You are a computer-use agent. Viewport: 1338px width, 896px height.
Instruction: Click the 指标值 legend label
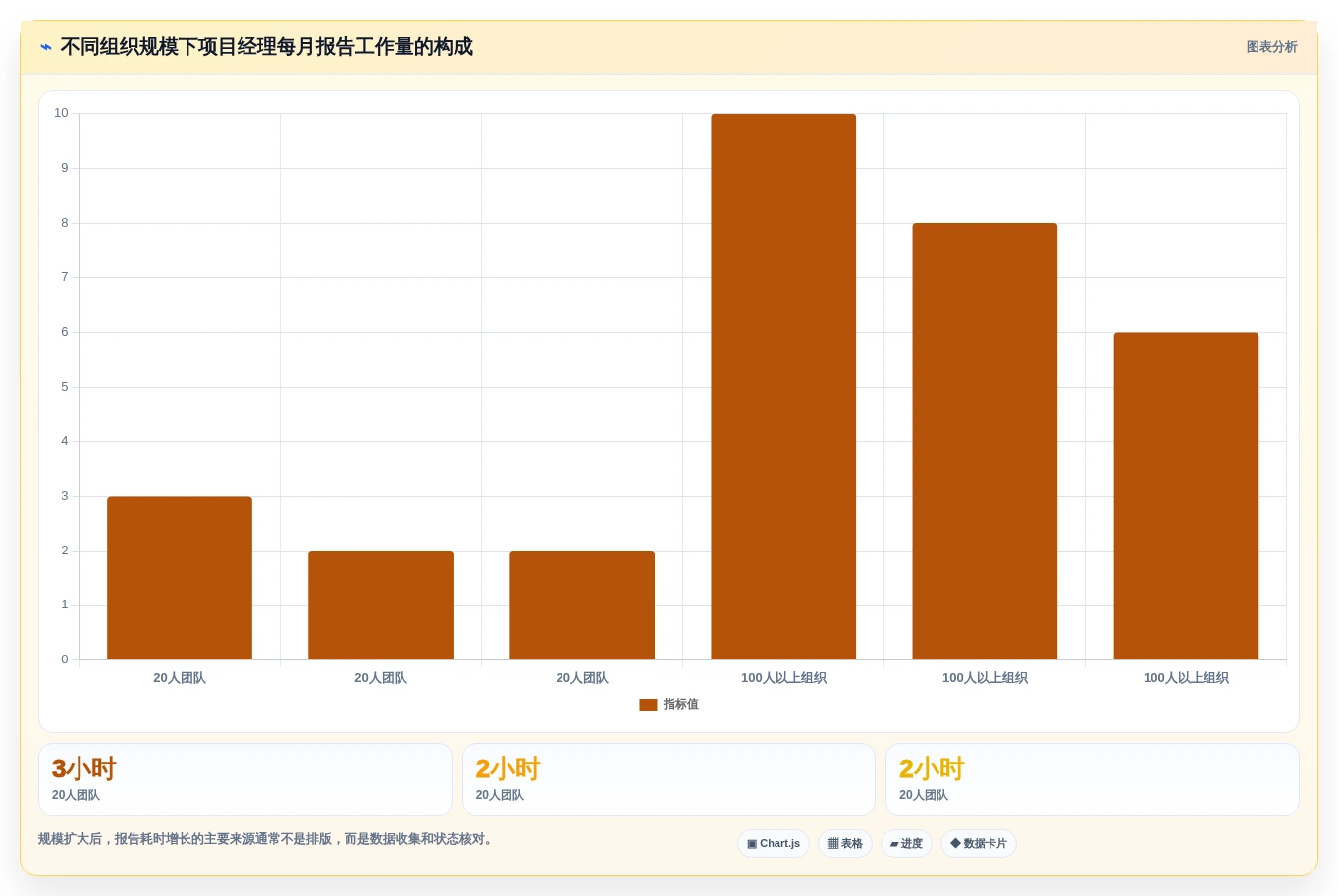tap(680, 705)
